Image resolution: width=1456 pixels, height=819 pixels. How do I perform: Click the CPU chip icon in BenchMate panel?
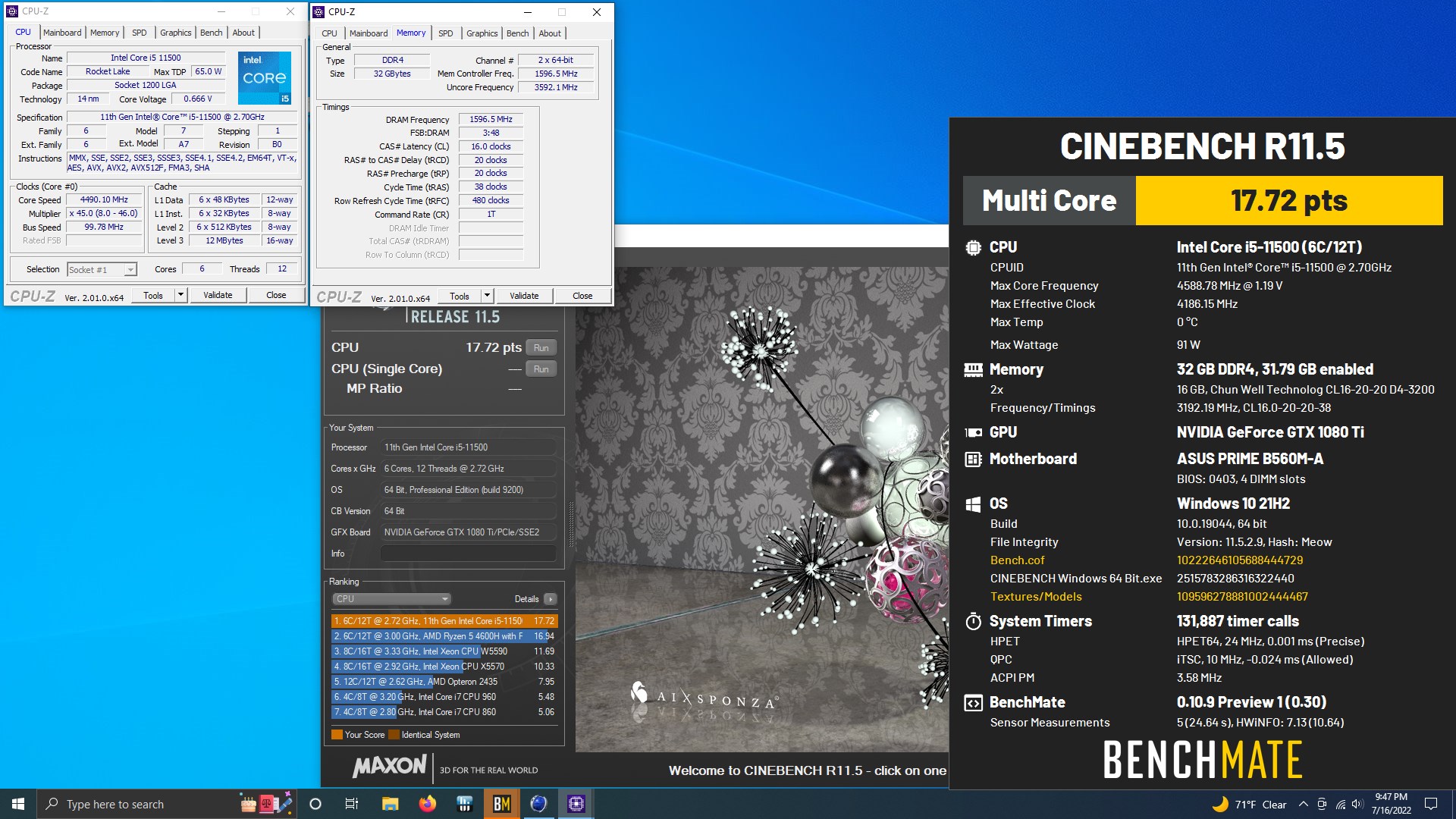973,247
